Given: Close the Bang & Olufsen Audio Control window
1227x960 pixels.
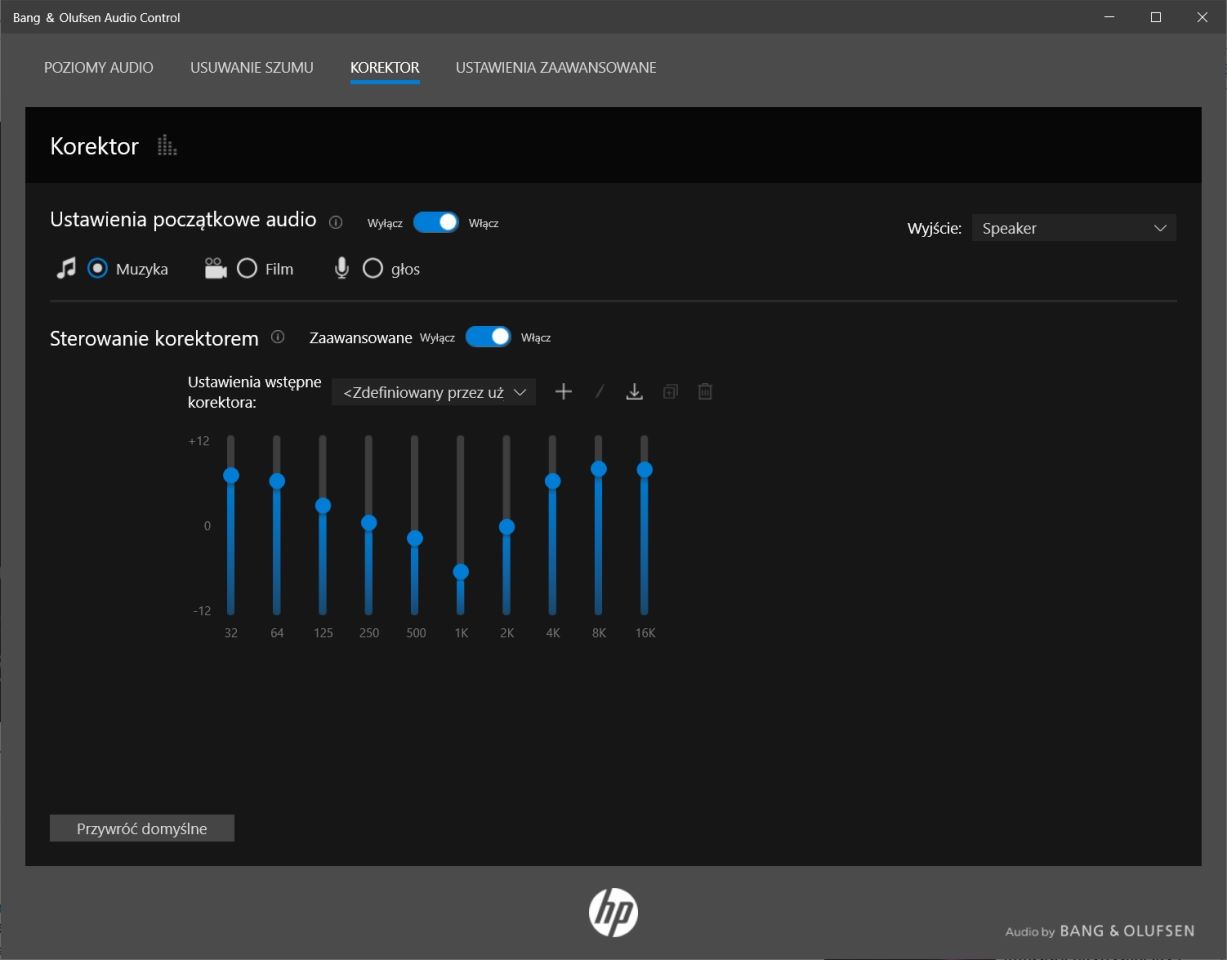Looking at the screenshot, I should pos(1202,17).
